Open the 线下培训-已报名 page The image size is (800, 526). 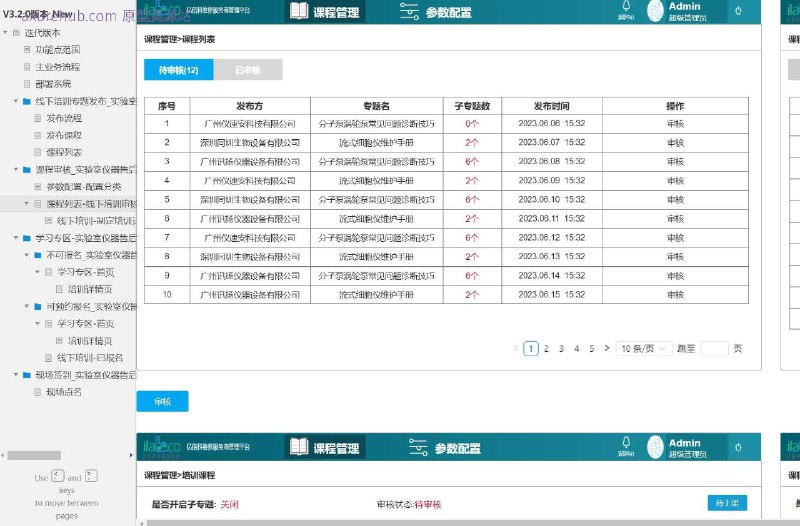[90, 358]
